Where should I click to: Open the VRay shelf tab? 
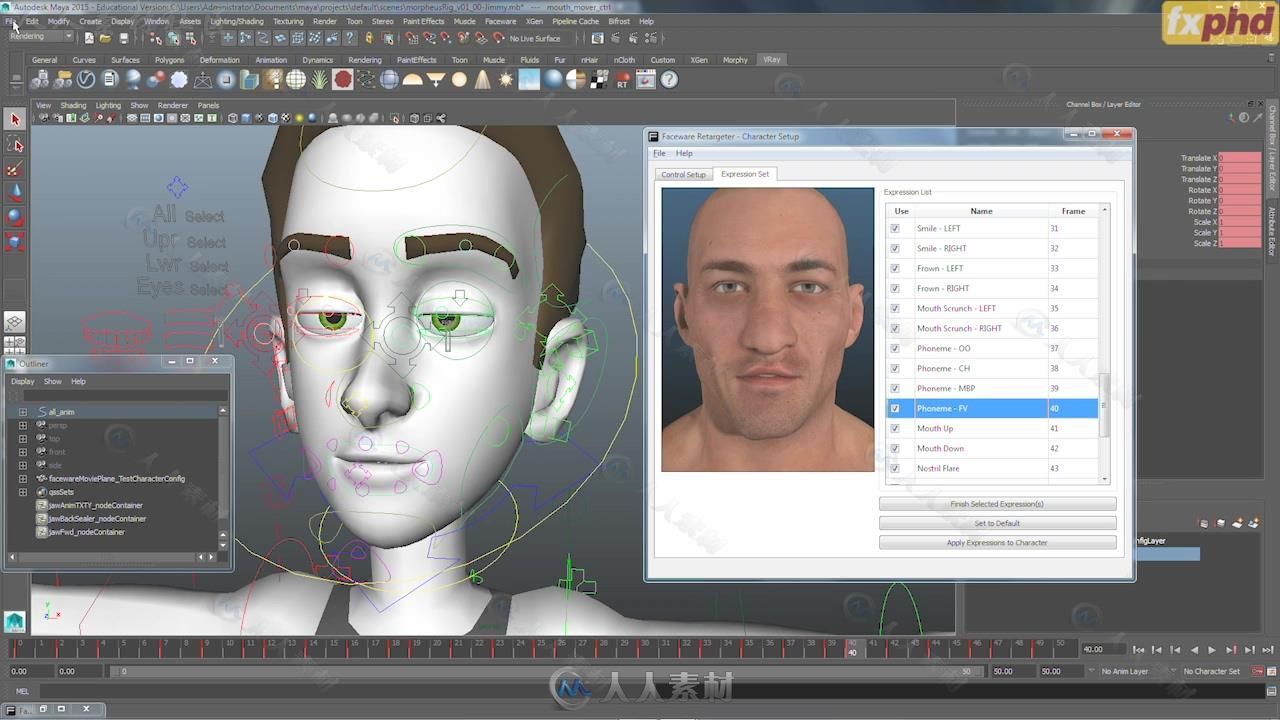tap(772, 60)
